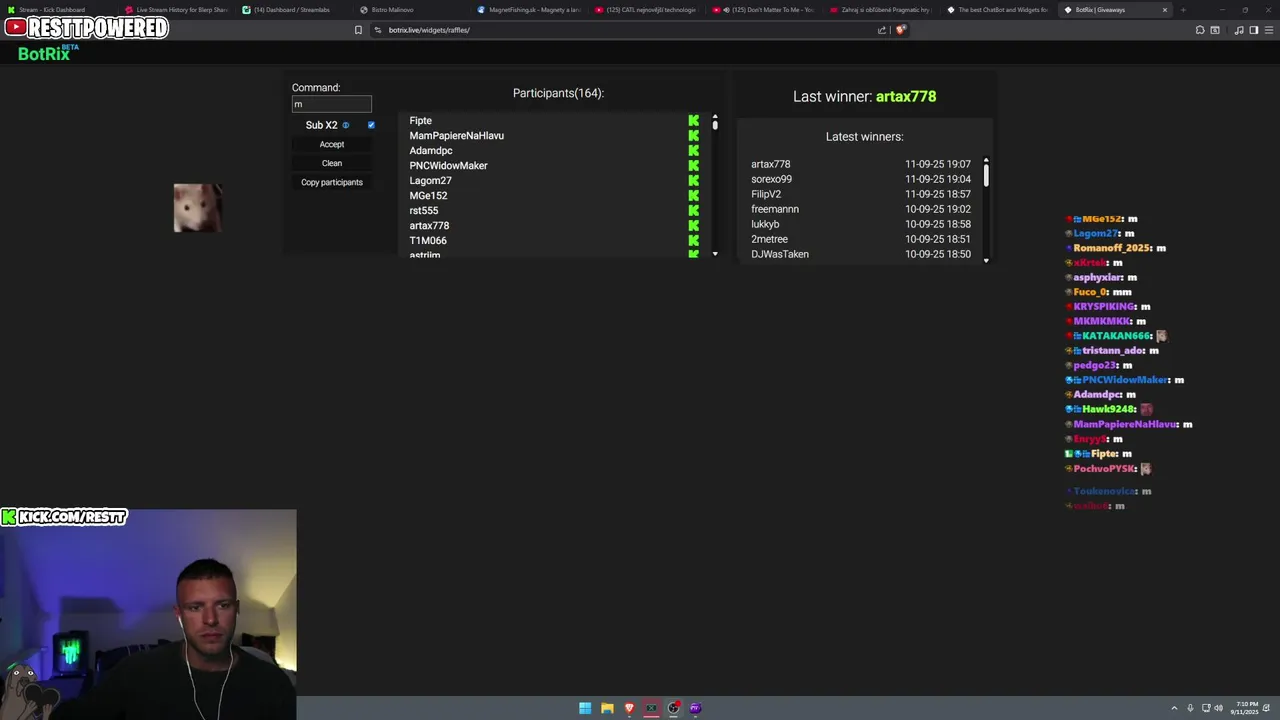This screenshot has height=720, width=1280.
Task: Click the microphone icon in system tray
Action: 1190,708
